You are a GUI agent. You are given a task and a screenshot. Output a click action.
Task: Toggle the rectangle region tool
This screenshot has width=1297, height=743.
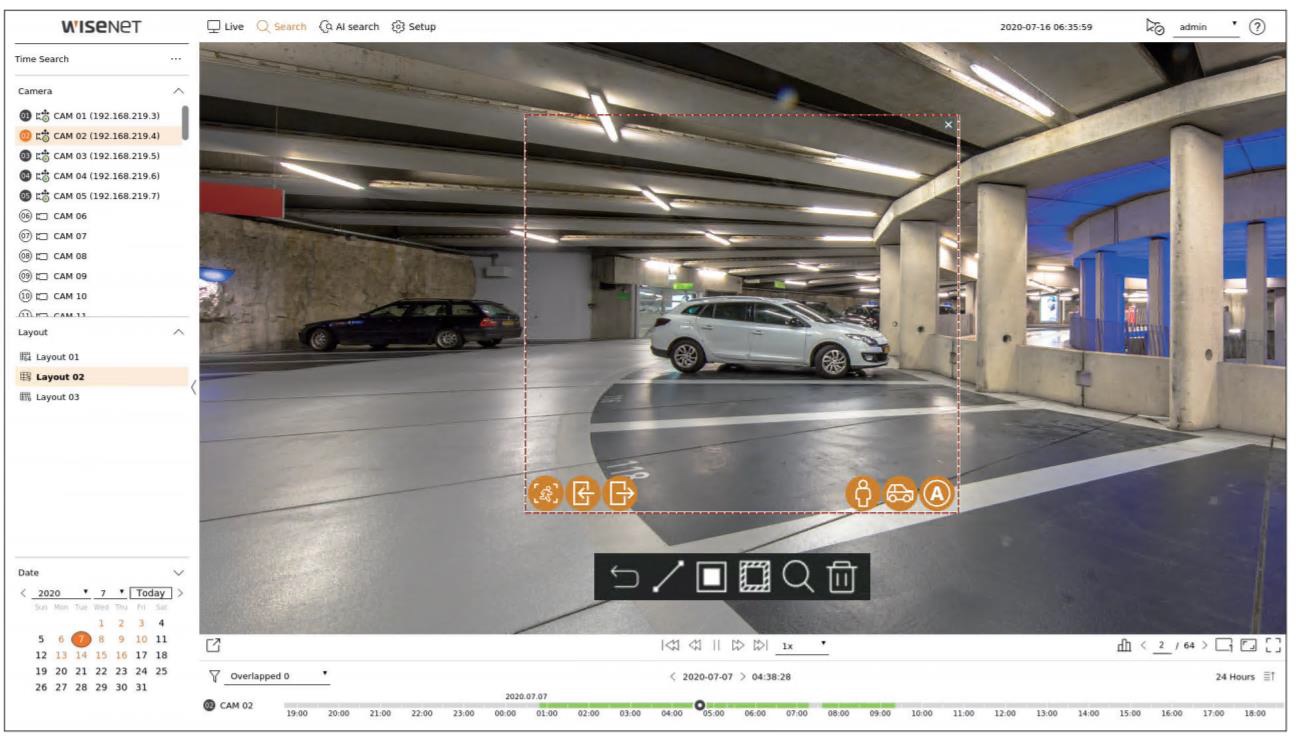[x=712, y=577]
